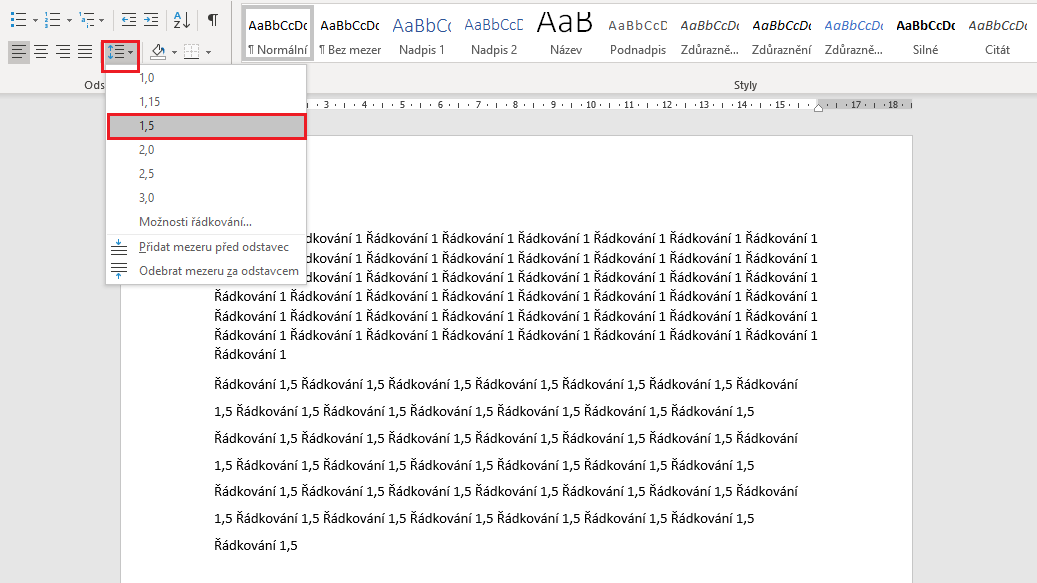Choose Přidat mezeru před odstavec
The width and height of the screenshot is (1037, 583).
click(x=206, y=247)
